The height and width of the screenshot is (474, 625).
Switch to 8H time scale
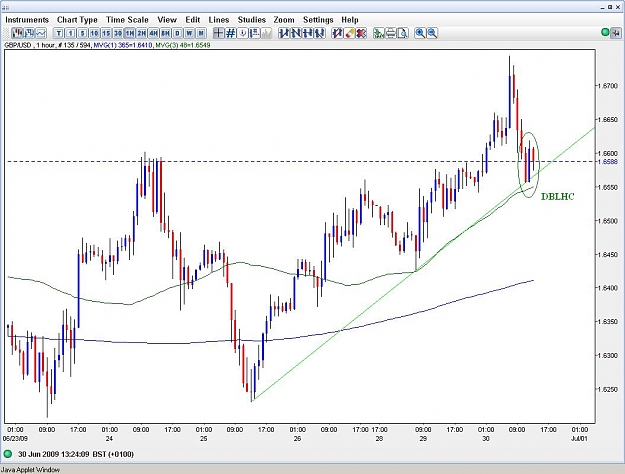click(166, 33)
